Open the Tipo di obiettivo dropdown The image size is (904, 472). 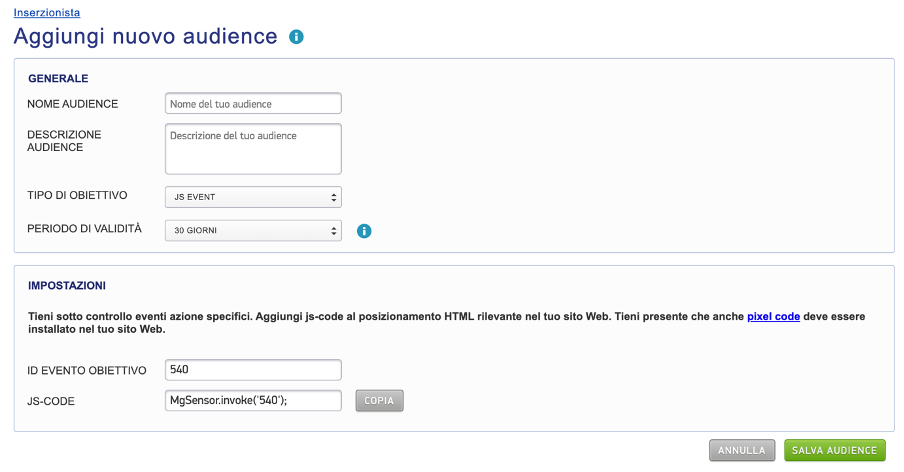(253, 197)
